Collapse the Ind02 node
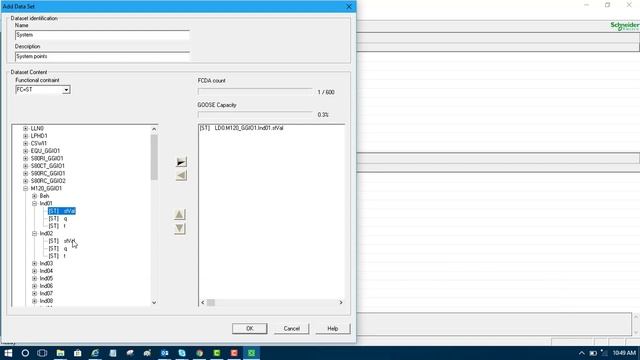The width and height of the screenshot is (640, 360). [x=35, y=233]
